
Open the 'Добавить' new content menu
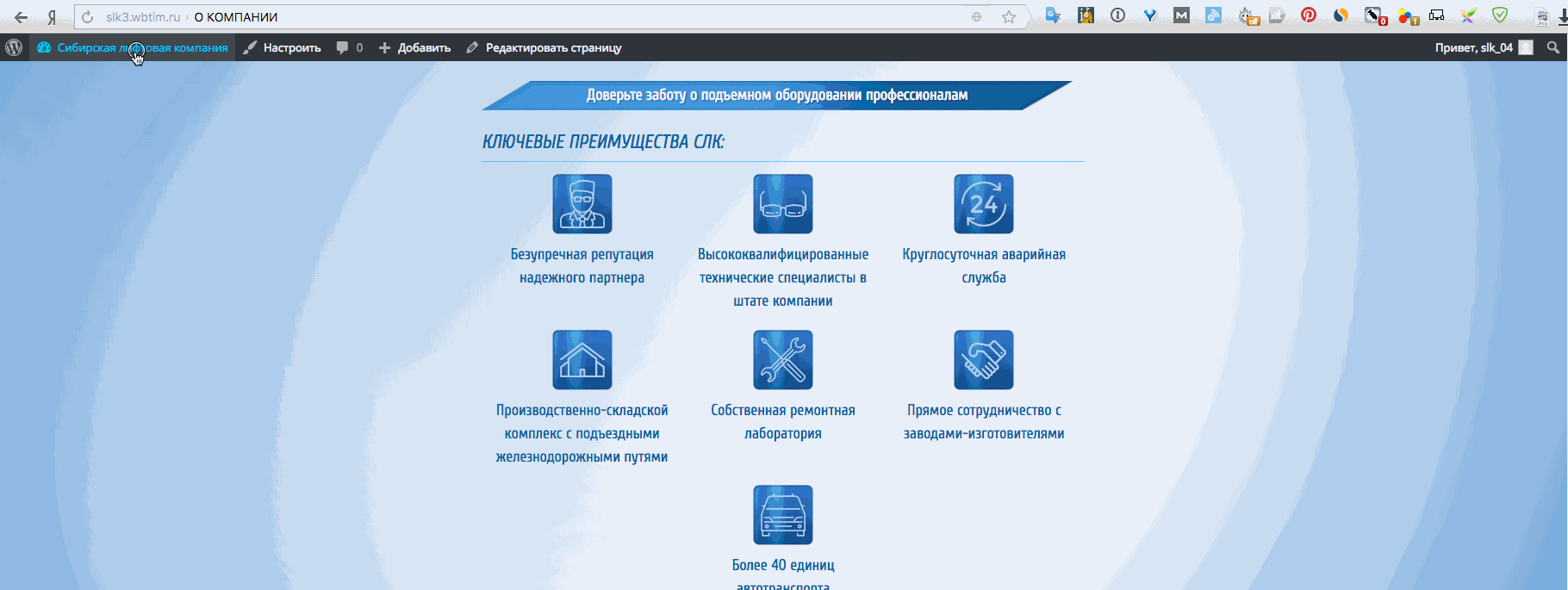pyautogui.click(x=414, y=47)
